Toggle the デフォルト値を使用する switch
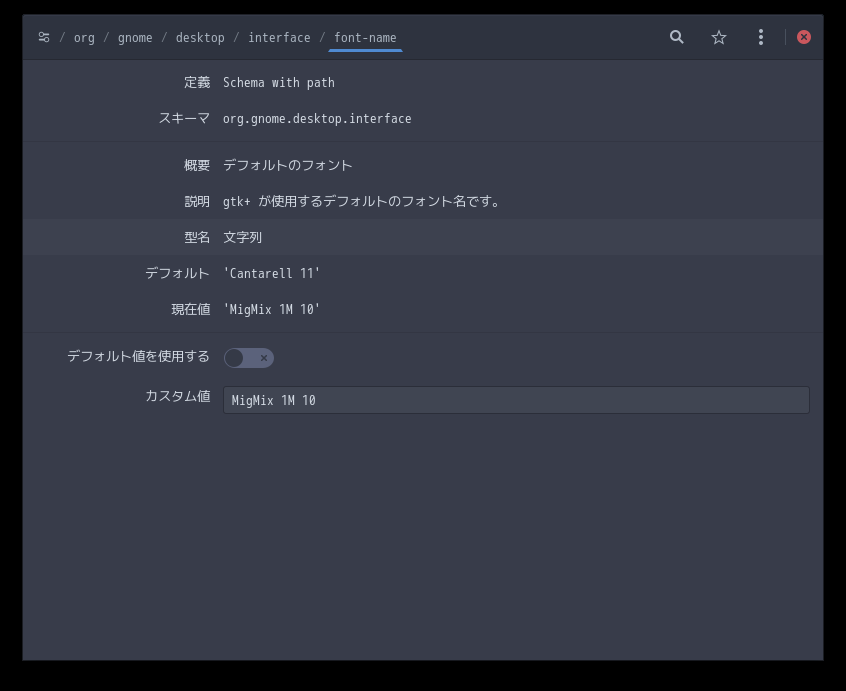 point(249,358)
